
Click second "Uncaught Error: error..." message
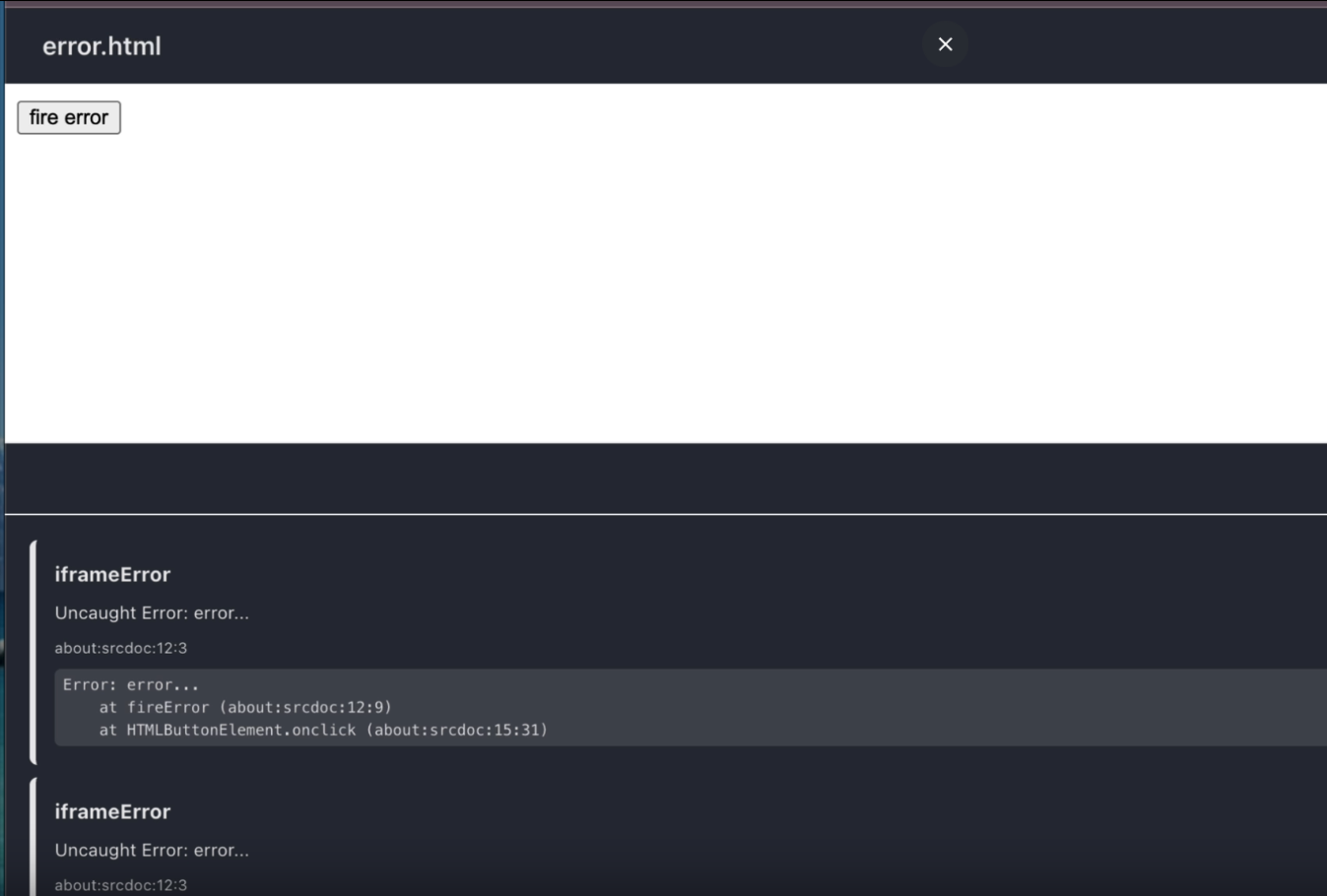(152, 850)
